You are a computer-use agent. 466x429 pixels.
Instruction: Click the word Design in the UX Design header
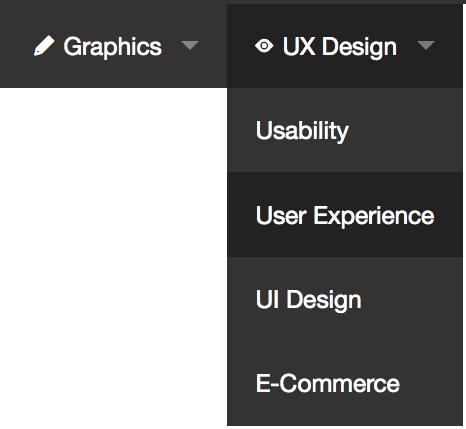[359, 47]
